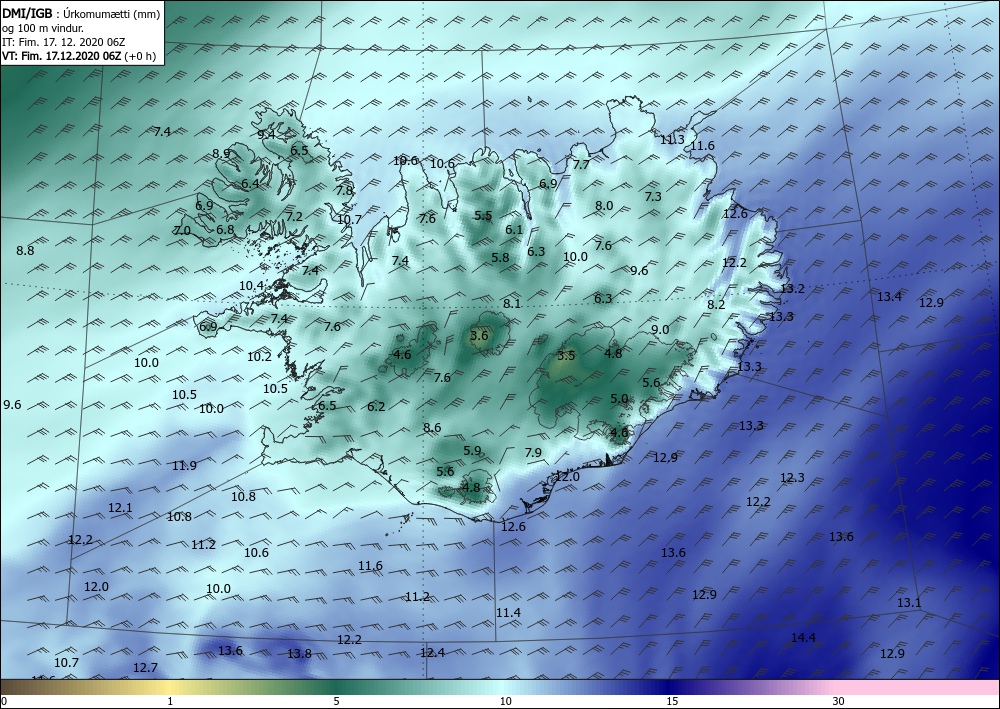Click the 9.0 value on the map
The image size is (1000, 709).
660,330
